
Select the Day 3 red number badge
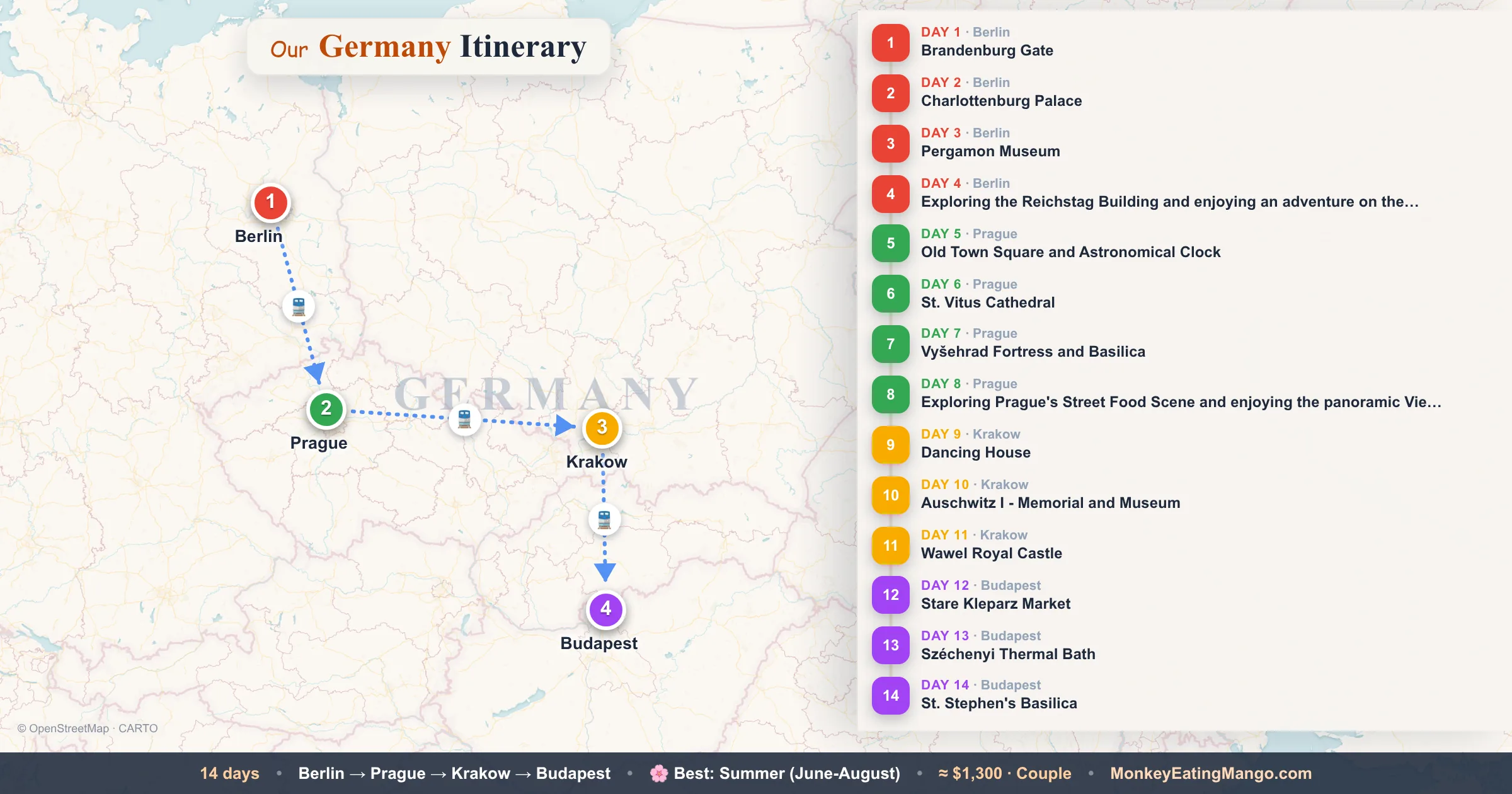coord(890,144)
